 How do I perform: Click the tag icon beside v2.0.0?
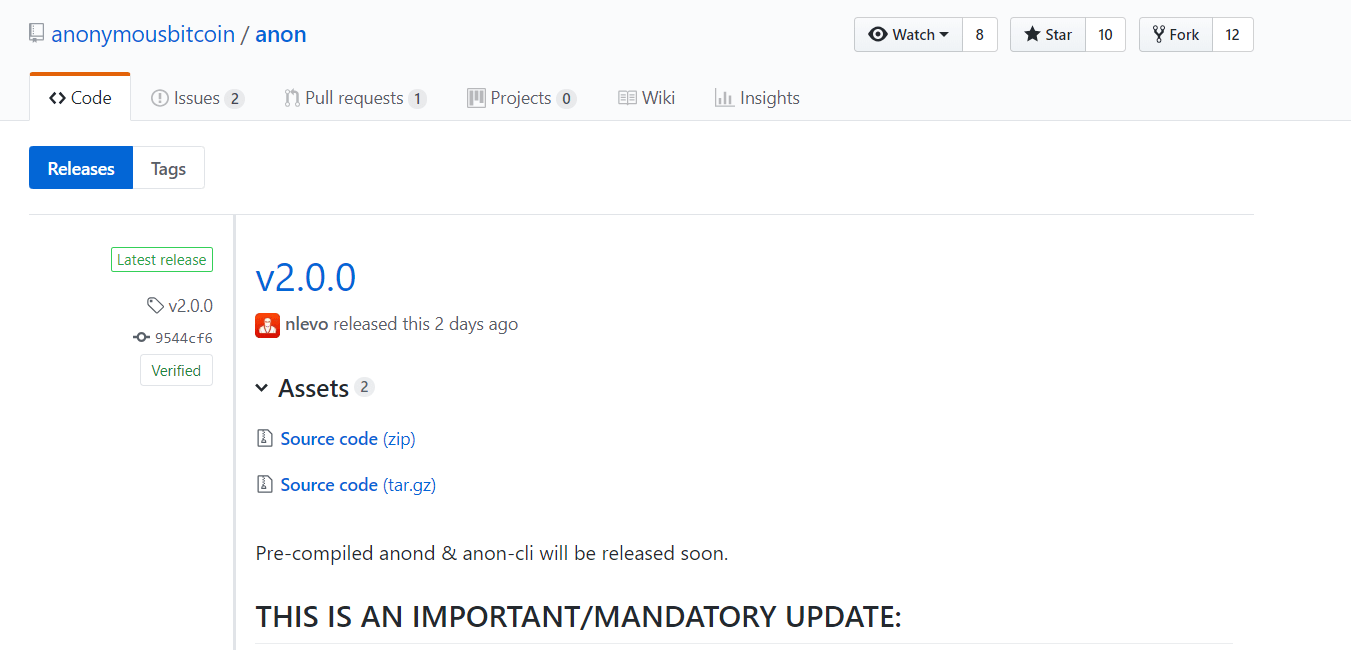pos(155,306)
